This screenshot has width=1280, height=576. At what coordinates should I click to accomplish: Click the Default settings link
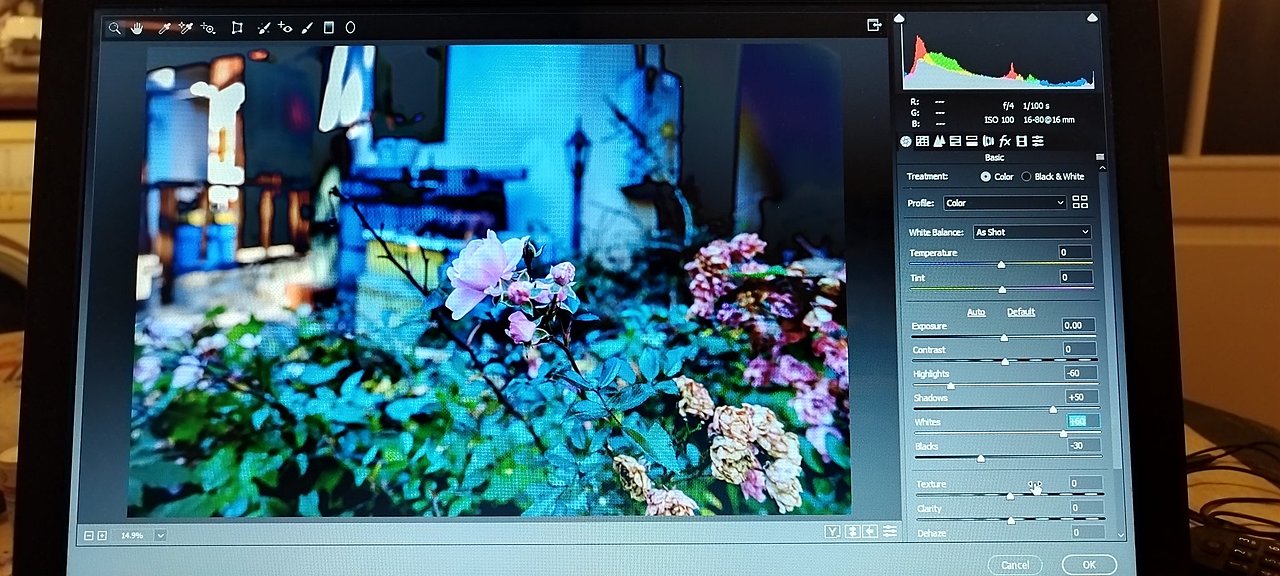coord(1021,312)
